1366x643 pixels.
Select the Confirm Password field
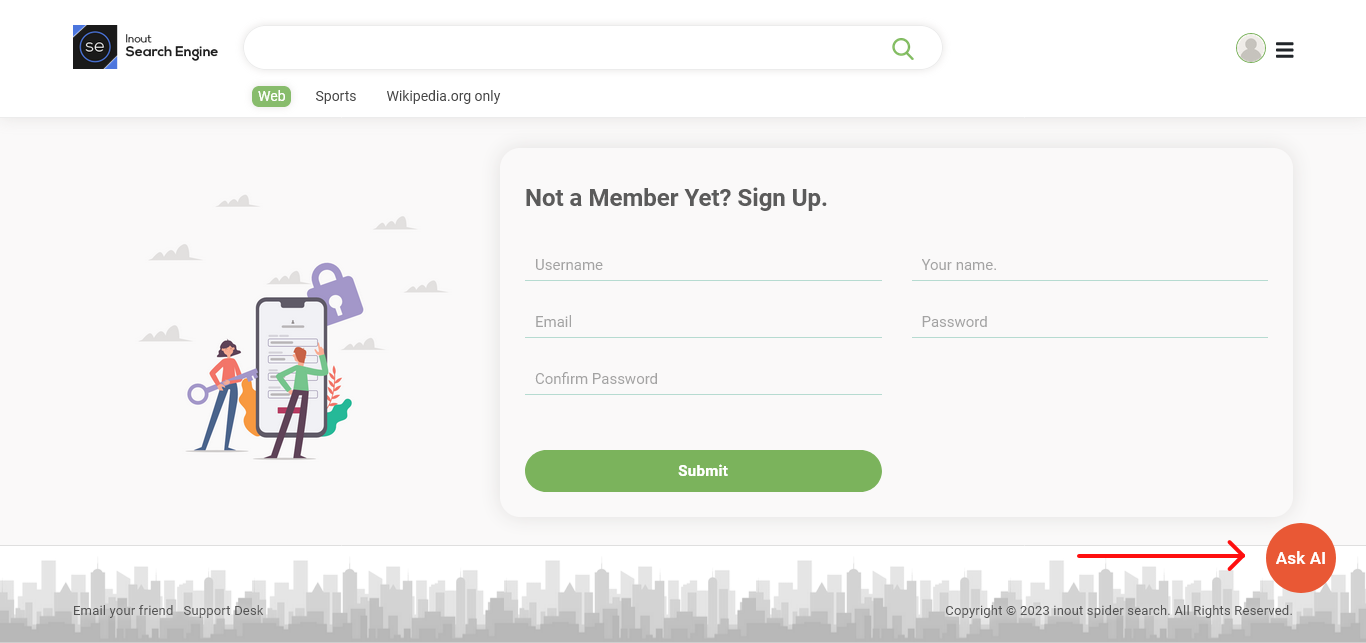(703, 379)
